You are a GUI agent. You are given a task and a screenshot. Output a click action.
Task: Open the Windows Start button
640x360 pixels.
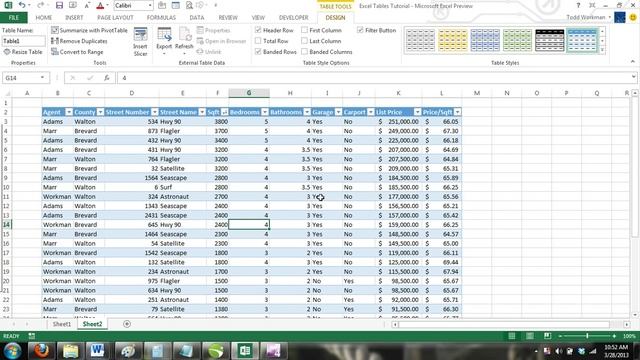coord(12,351)
